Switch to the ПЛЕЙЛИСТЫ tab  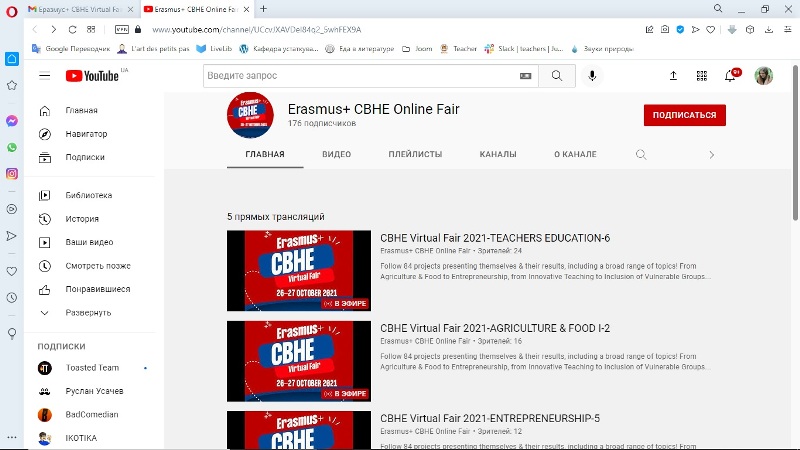pos(415,154)
